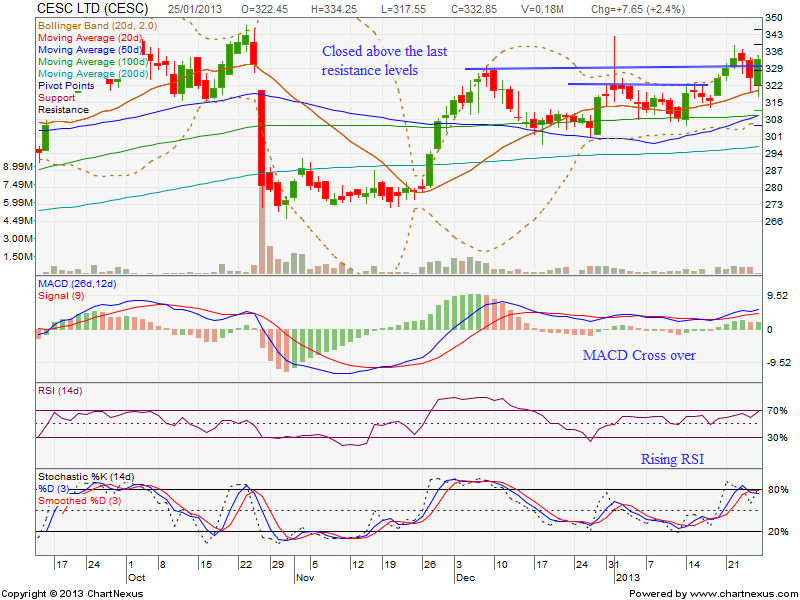Click the 294 price axis label
This screenshot has height=600, width=800.
773,154
